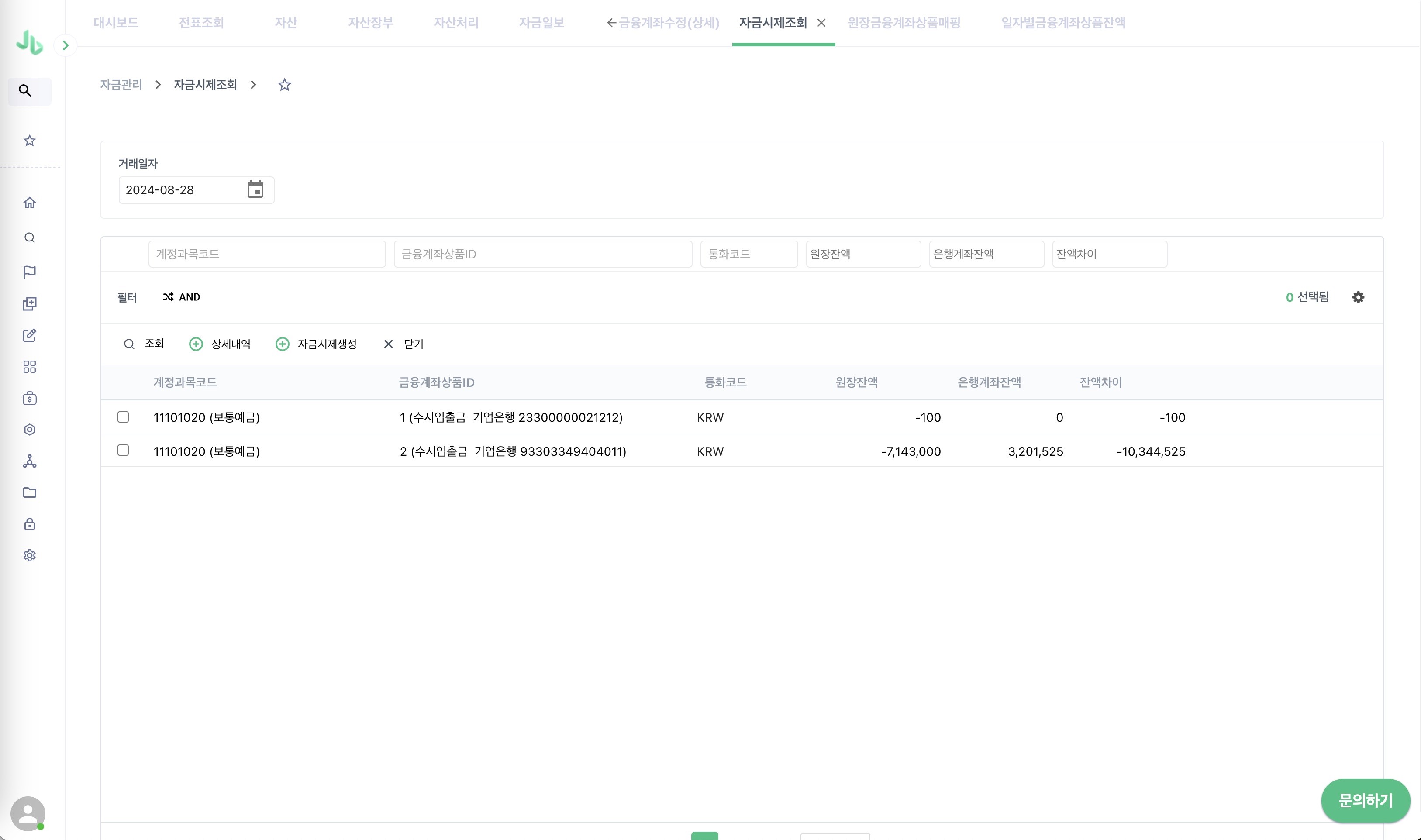This screenshot has height=840, width=1421.
Task: Open the table settings gear icon
Action: (x=1358, y=297)
